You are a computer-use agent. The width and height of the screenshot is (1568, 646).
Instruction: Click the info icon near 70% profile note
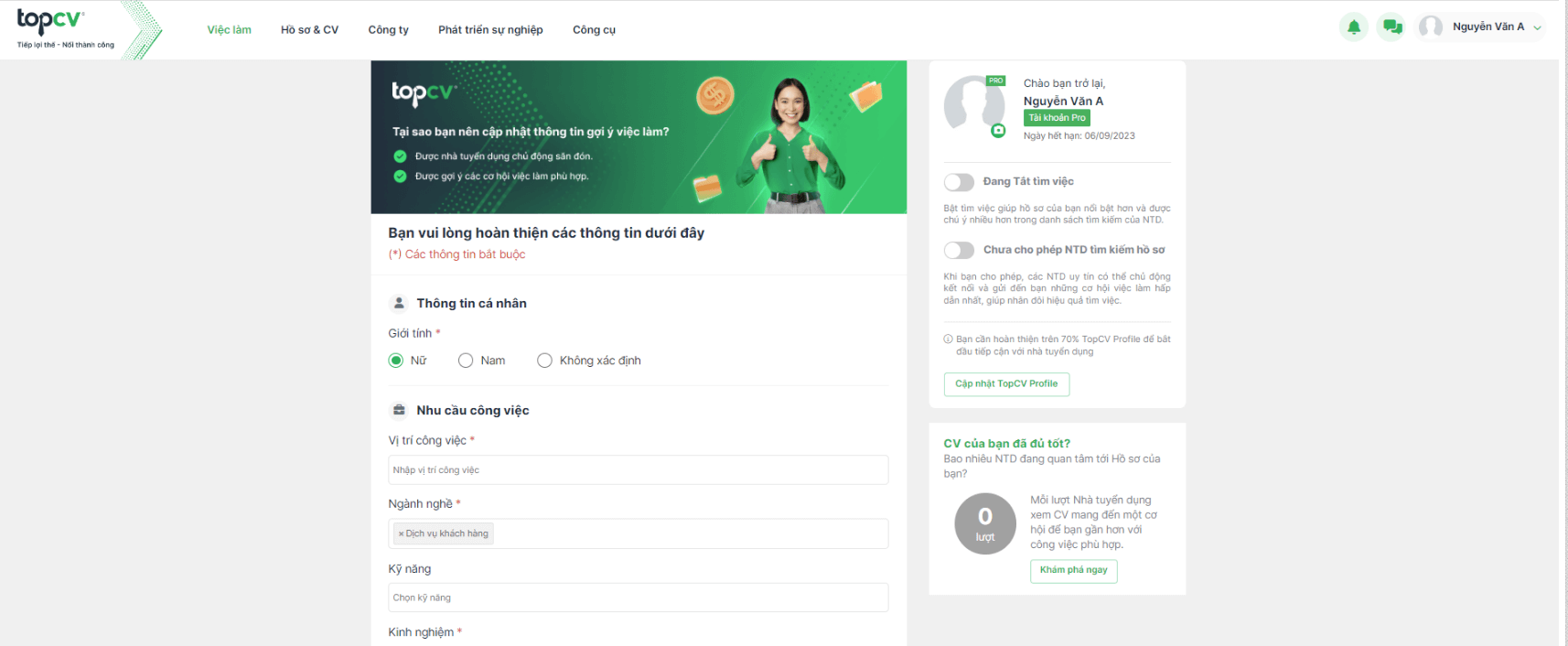click(x=948, y=339)
